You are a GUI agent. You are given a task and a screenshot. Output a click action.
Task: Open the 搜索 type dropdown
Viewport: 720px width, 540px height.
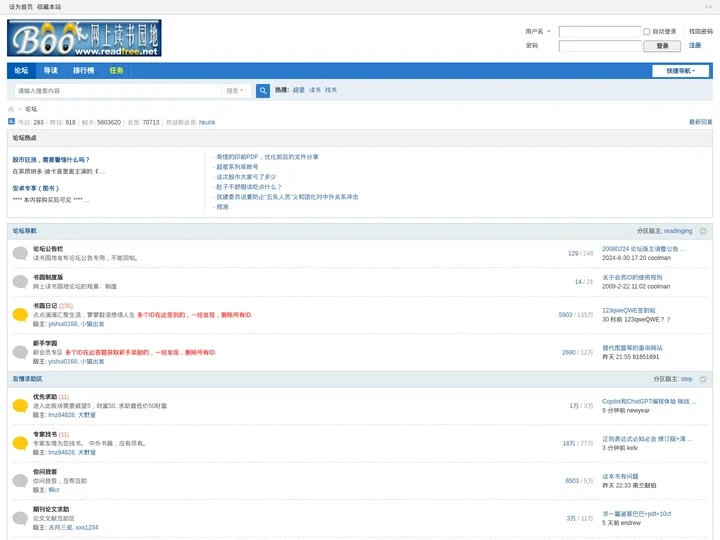[x=235, y=90]
